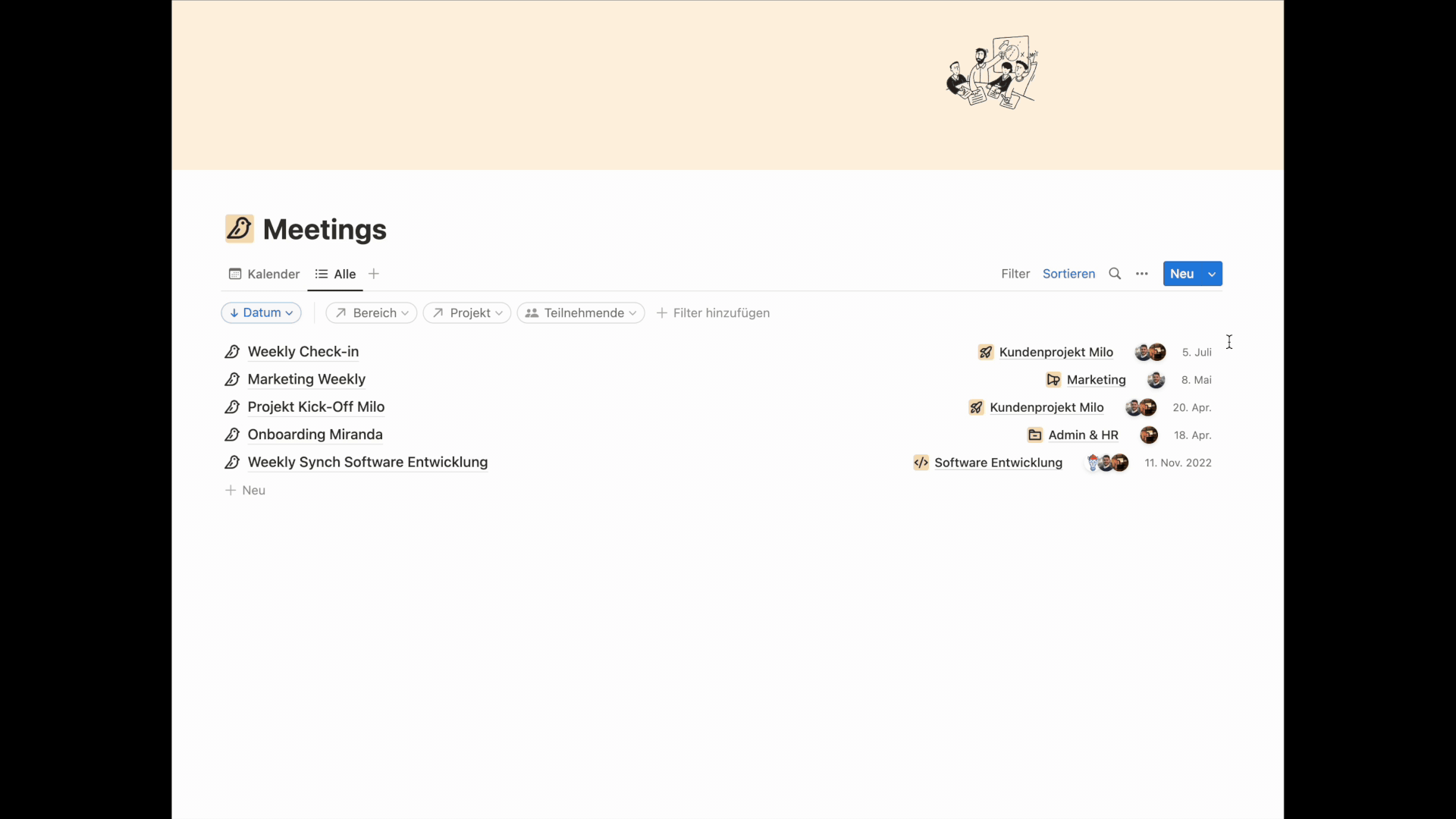Screen dimensions: 1456x819
Task: Expand the Projekt filter dropdown
Action: [x=467, y=312]
